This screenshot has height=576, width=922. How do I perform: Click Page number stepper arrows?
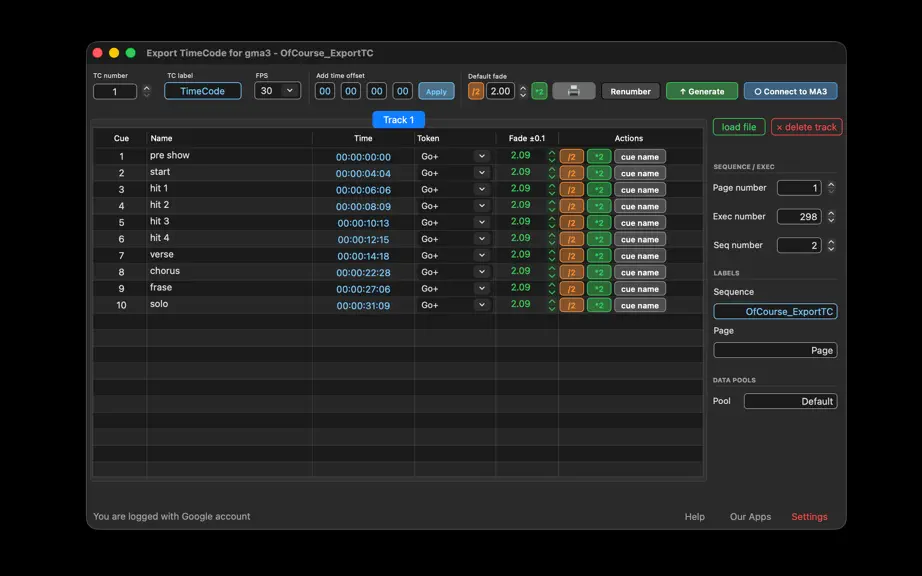point(831,187)
